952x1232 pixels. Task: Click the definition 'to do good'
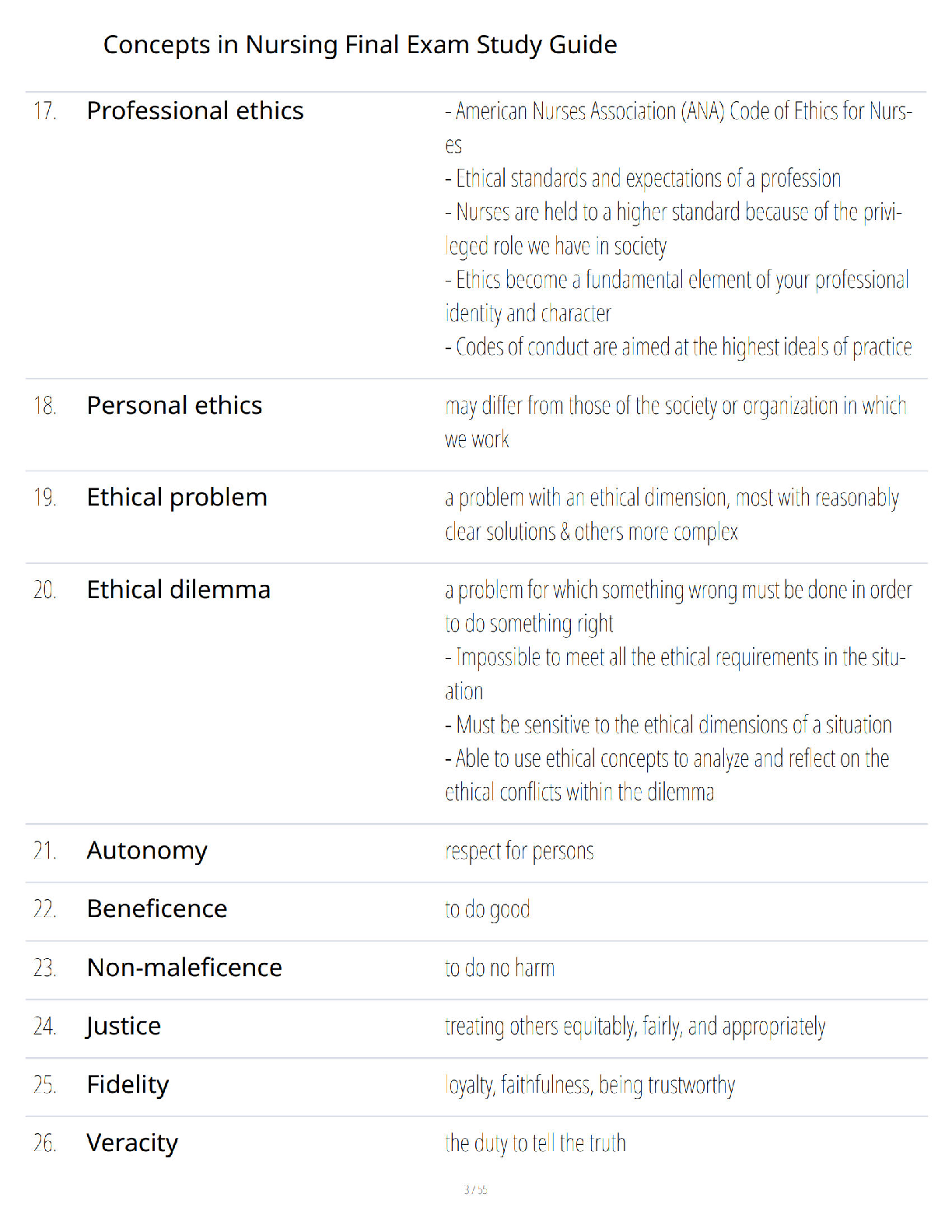pyautogui.click(x=488, y=910)
